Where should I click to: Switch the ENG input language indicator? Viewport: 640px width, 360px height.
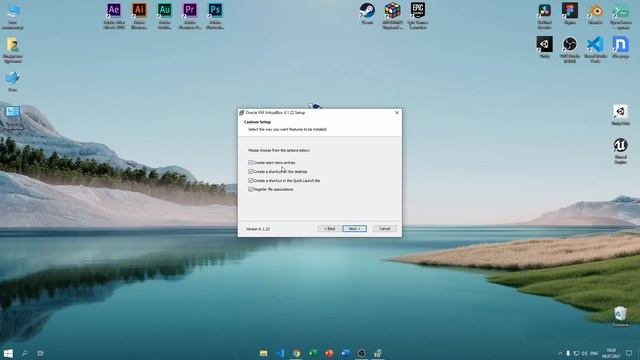[x=594, y=353]
